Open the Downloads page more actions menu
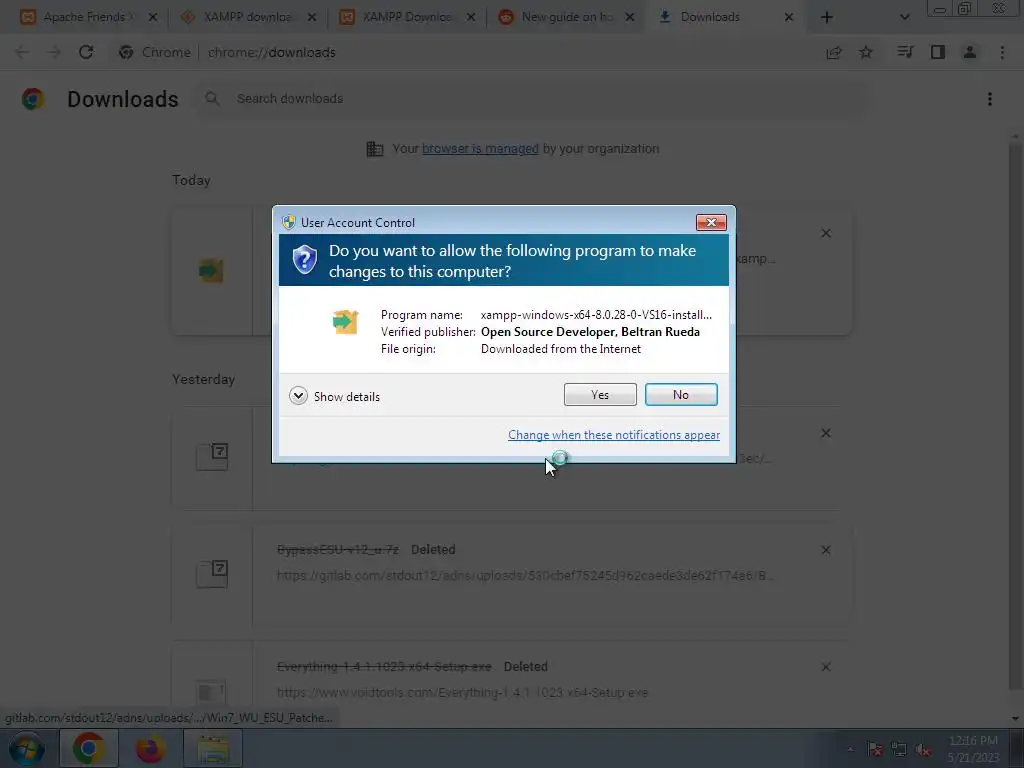1024x768 pixels. [990, 99]
